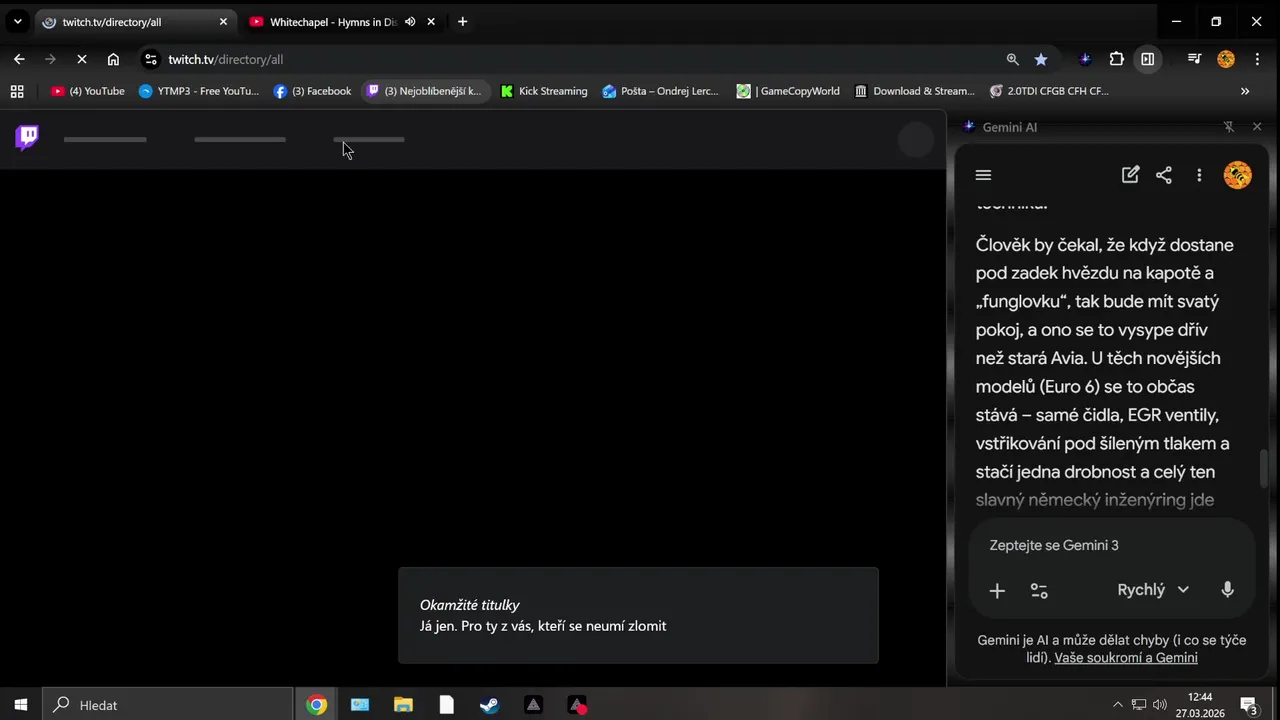Open the GameCopyWorld bookmark
Viewport: 1280px width, 720px height.
(788, 91)
